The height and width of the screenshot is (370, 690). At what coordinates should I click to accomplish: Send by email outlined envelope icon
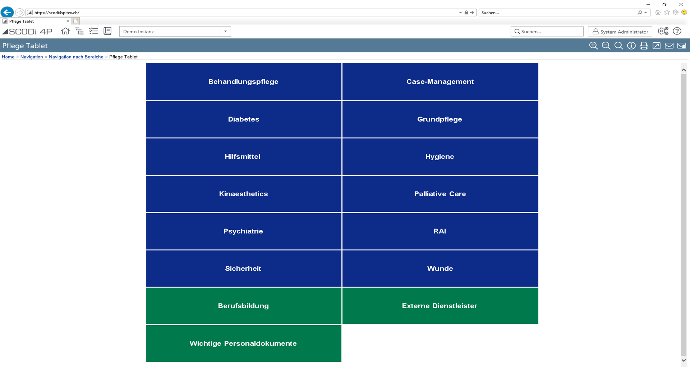(x=669, y=46)
